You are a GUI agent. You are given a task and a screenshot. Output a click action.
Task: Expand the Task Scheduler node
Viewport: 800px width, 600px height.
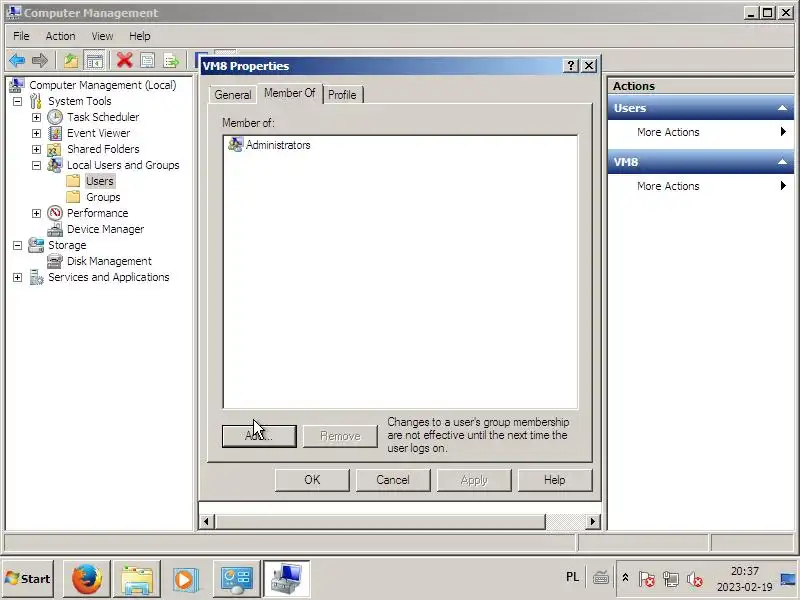pos(36,117)
